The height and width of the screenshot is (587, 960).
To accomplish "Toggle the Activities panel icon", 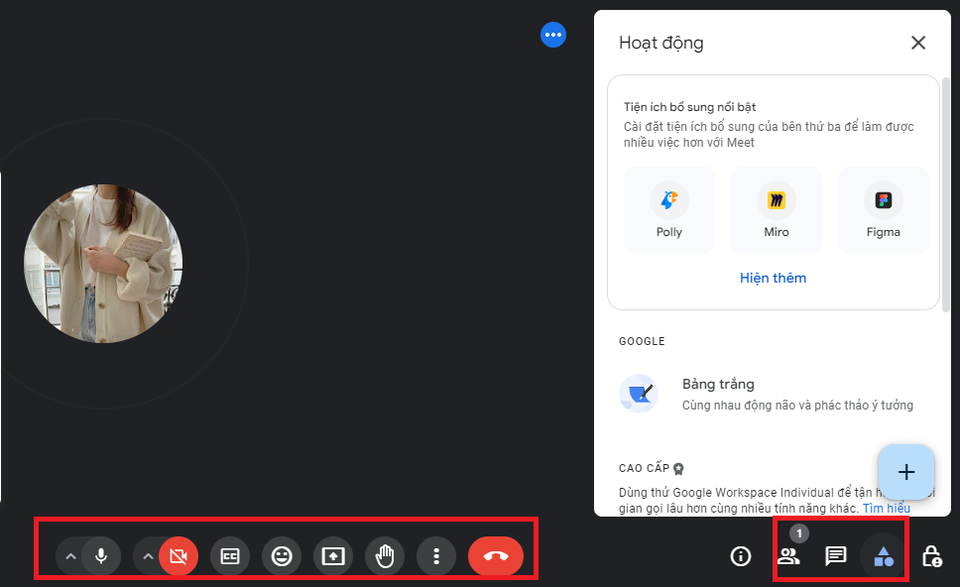I will (884, 556).
